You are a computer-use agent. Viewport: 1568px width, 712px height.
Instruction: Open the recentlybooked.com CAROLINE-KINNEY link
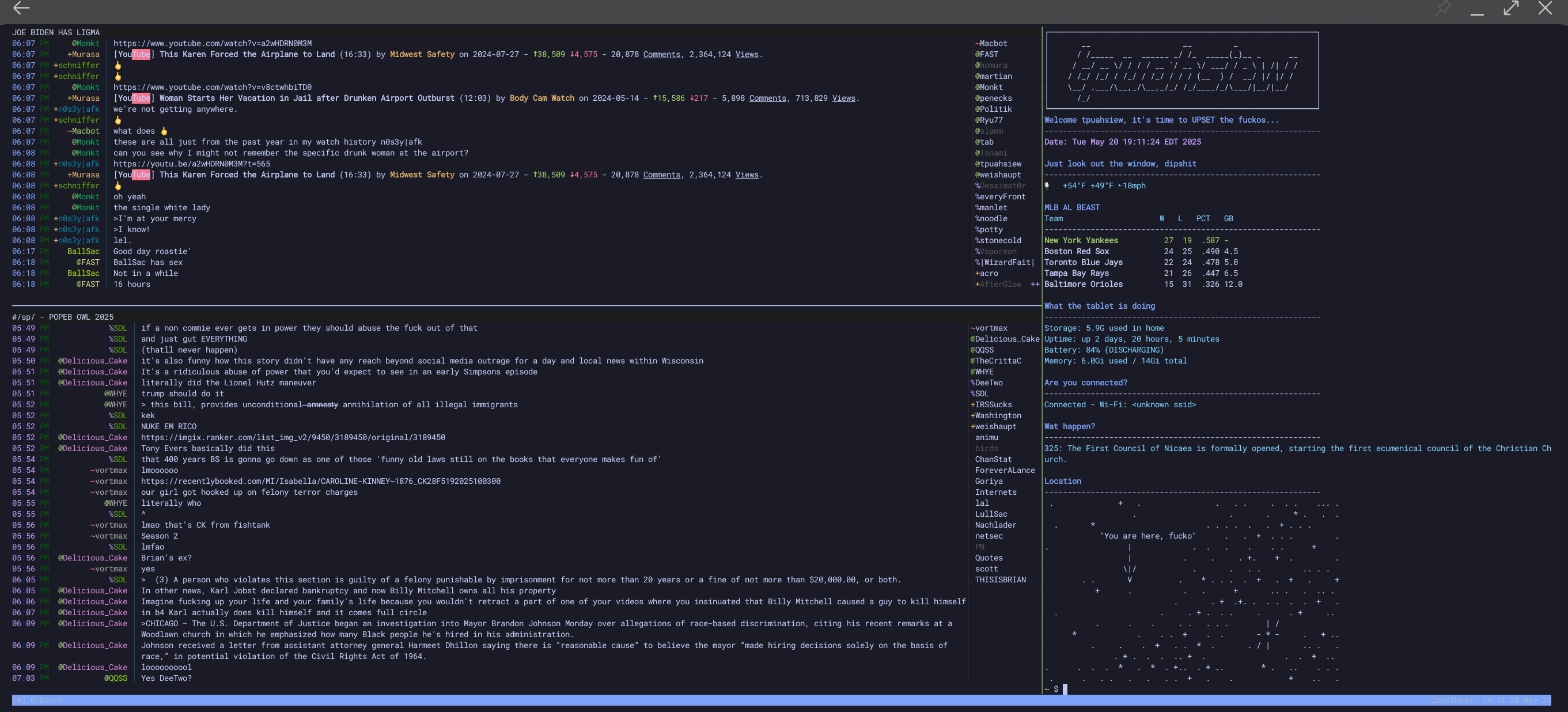[x=321, y=482]
